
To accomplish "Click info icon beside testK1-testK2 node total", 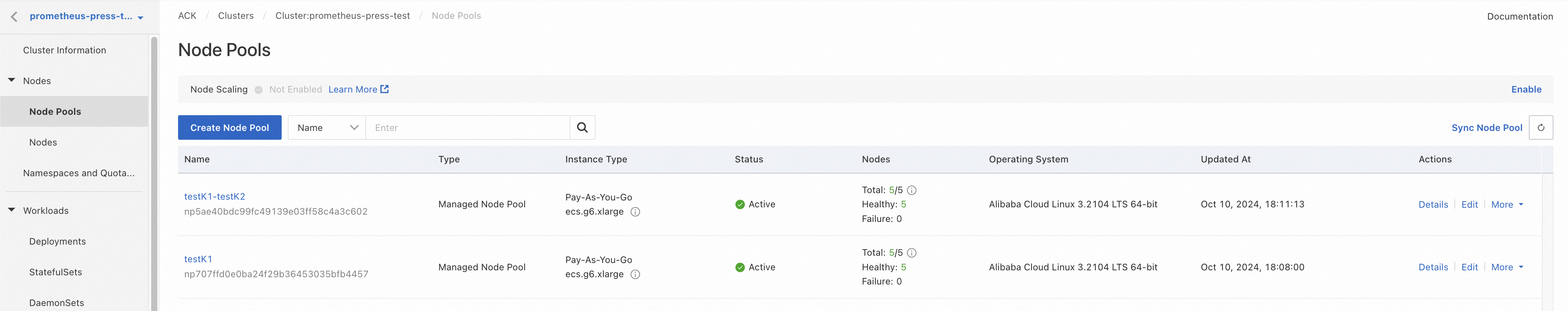I will coord(912,190).
